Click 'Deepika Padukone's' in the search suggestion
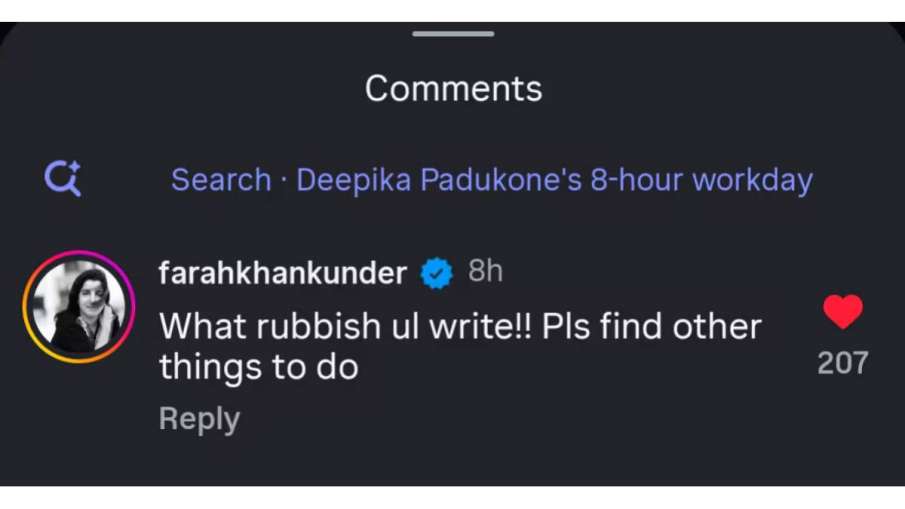The image size is (905, 509). tap(440, 180)
